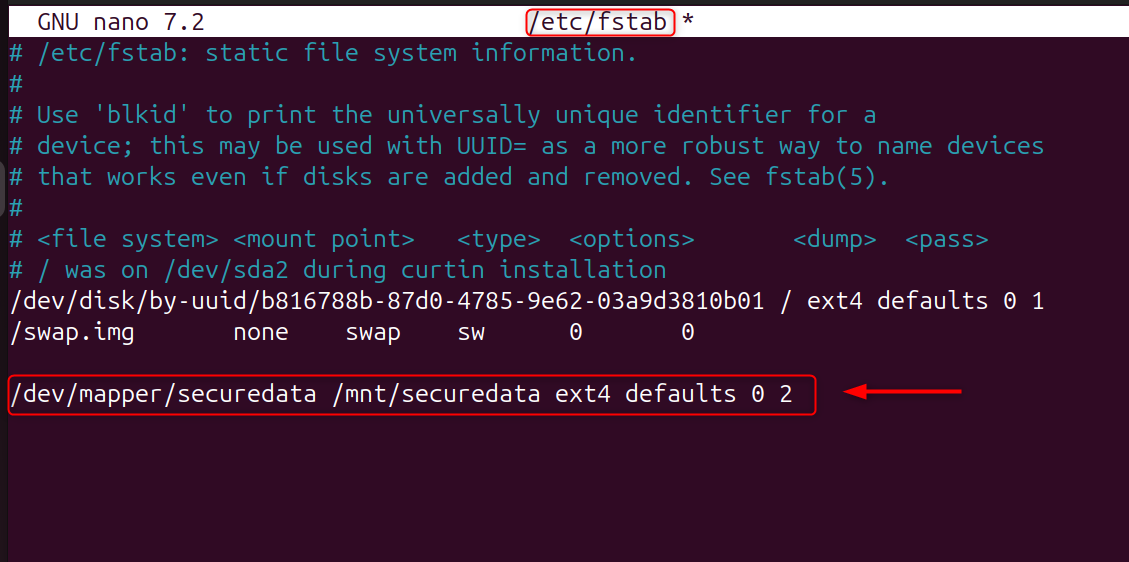The height and width of the screenshot is (562, 1129).
Task: Click the <options> column header comment
Action: (x=631, y=240)
